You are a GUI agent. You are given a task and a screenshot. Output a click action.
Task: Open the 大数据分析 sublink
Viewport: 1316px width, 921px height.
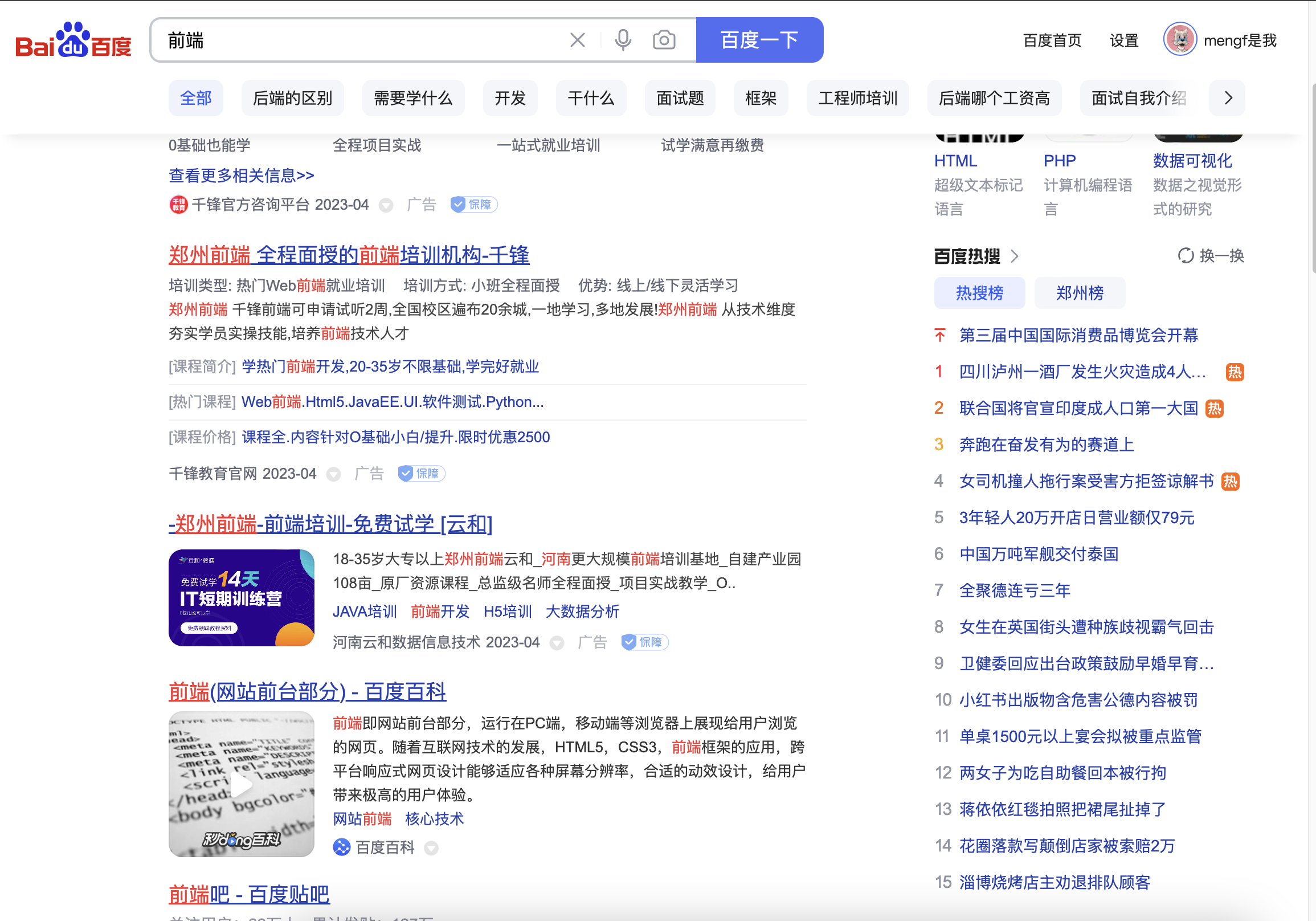(582, 612)
